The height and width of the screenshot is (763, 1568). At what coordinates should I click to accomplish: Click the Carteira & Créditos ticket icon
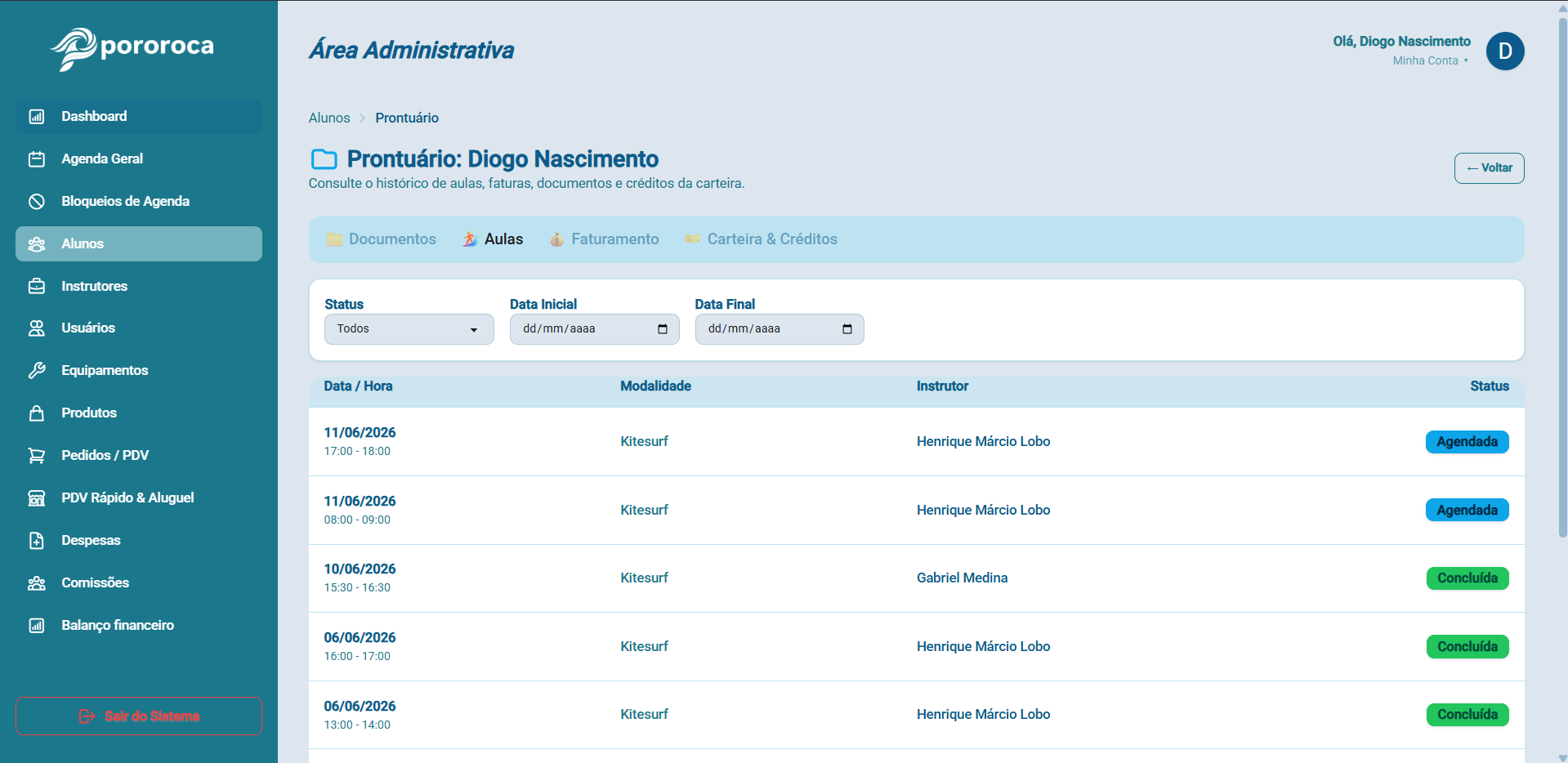coord(693,239)
